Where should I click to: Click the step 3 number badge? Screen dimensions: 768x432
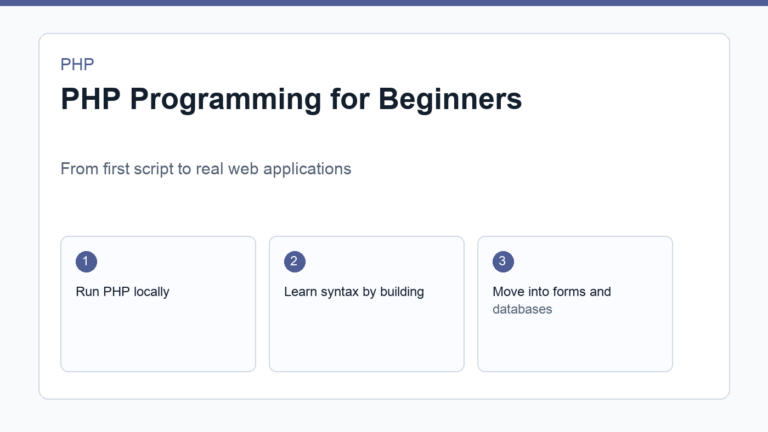pos(503,262)
